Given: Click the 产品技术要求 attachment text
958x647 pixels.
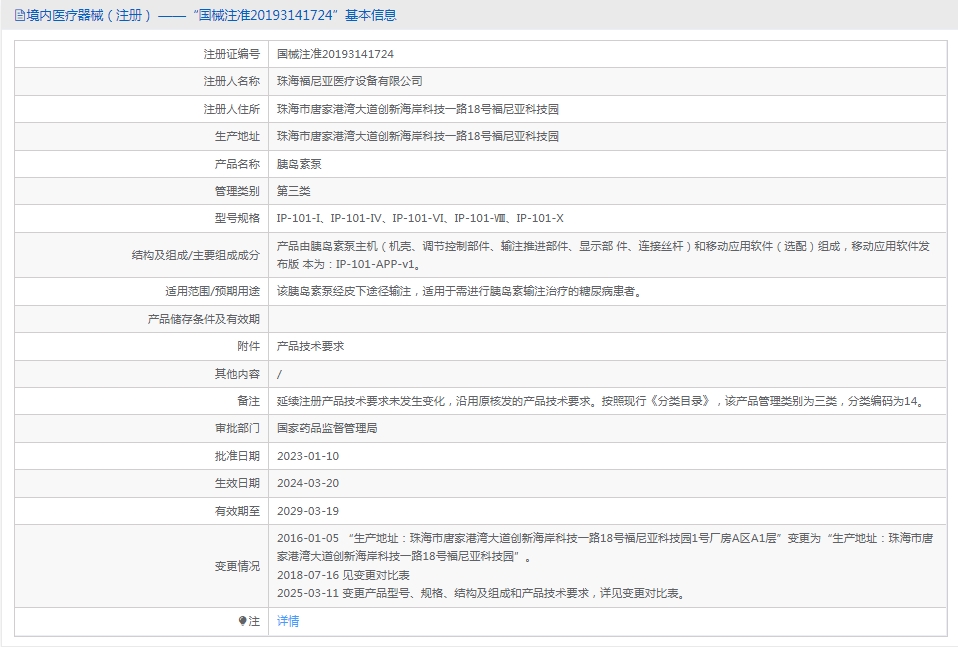Looking at the screenshot, I should (310, 346).
